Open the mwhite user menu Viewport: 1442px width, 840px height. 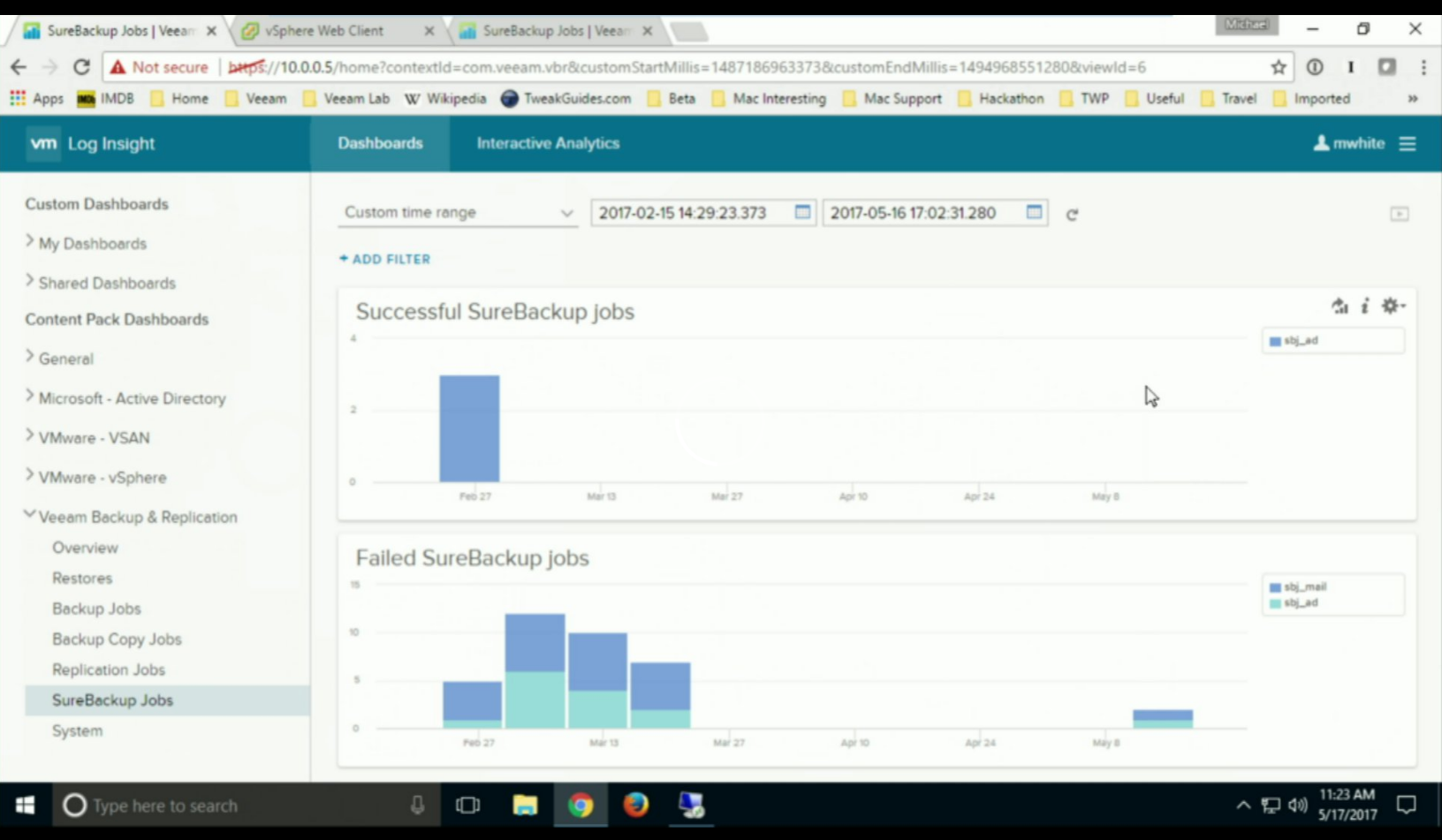(1349, 143)
